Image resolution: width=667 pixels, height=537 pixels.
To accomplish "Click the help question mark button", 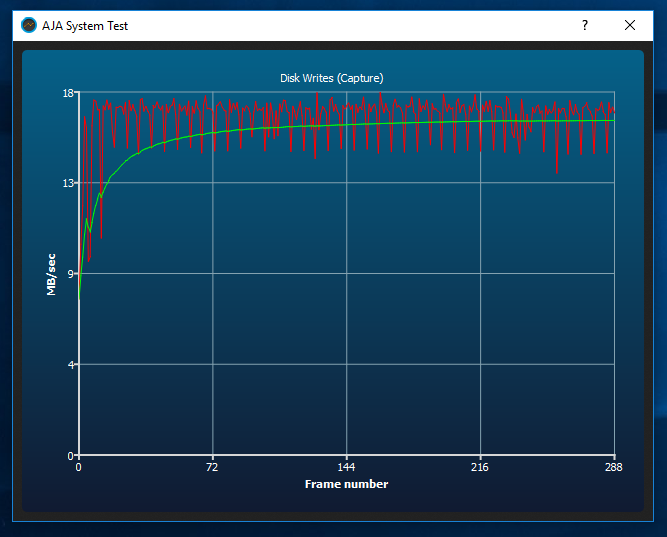I will [x=585, y=26].
